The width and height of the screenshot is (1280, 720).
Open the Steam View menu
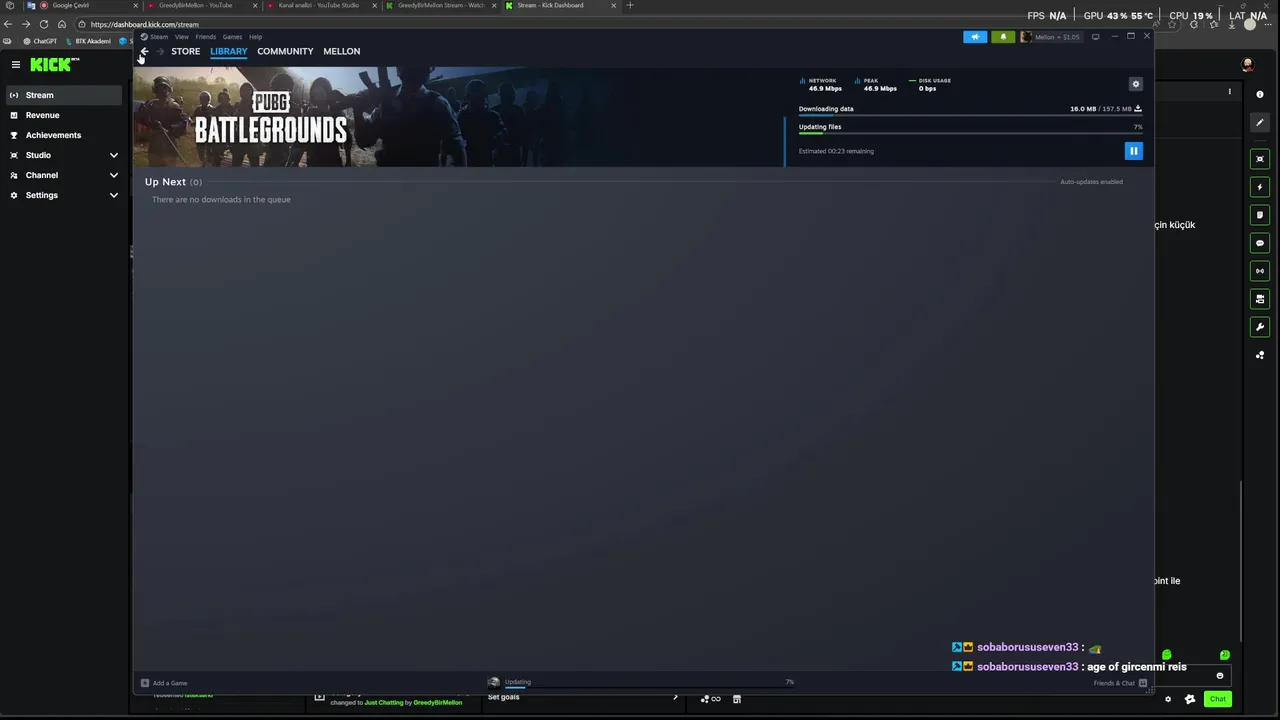182,37
